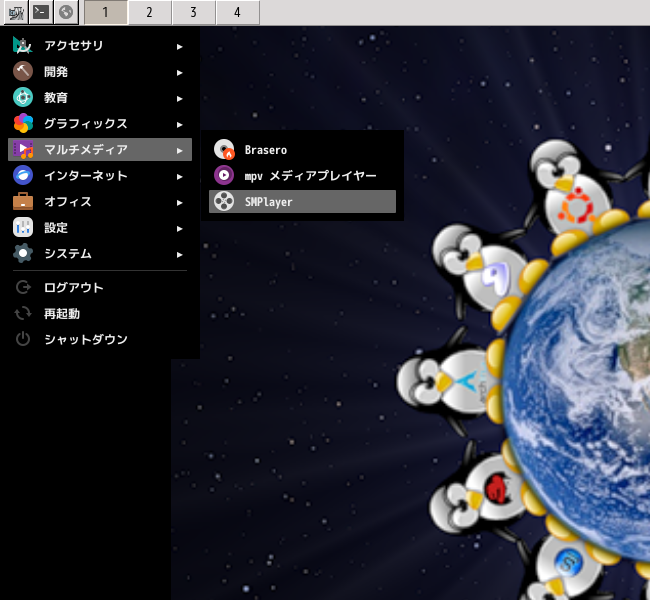
Task: Click the mpv purple play icon
Action: coord(224,175)
